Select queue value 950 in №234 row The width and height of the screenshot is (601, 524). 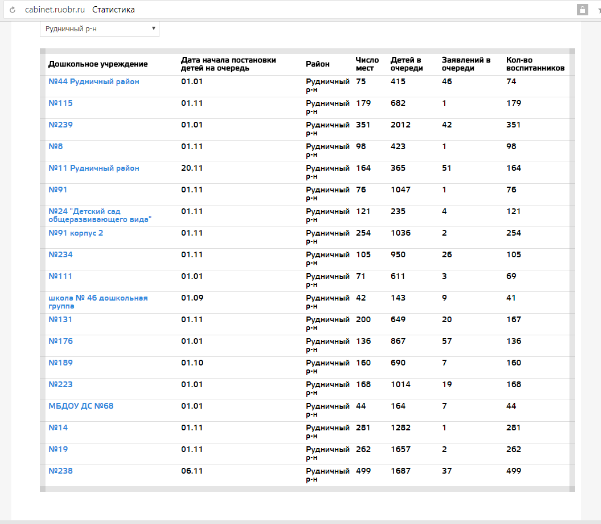398,254
